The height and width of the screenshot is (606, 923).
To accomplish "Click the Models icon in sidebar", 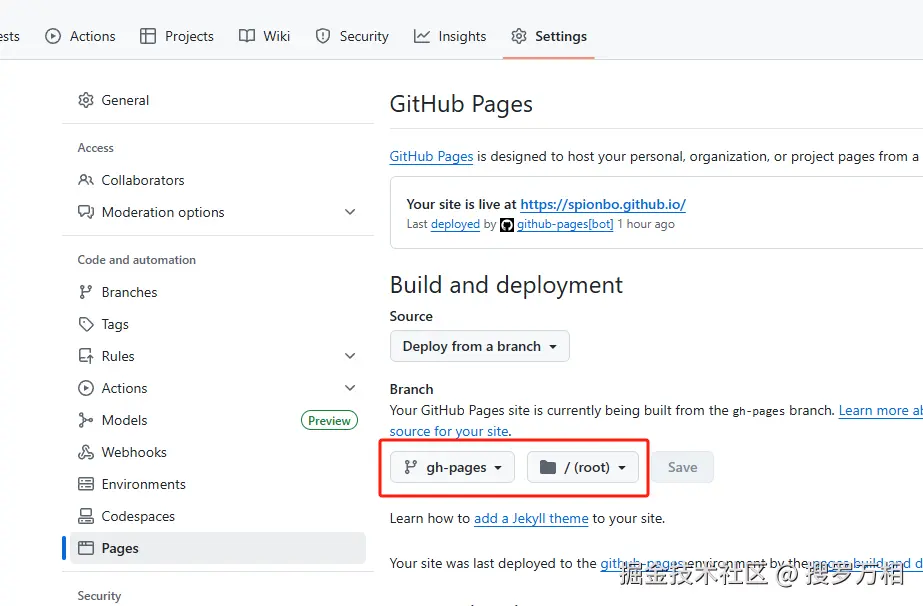I will pos(86,420).
